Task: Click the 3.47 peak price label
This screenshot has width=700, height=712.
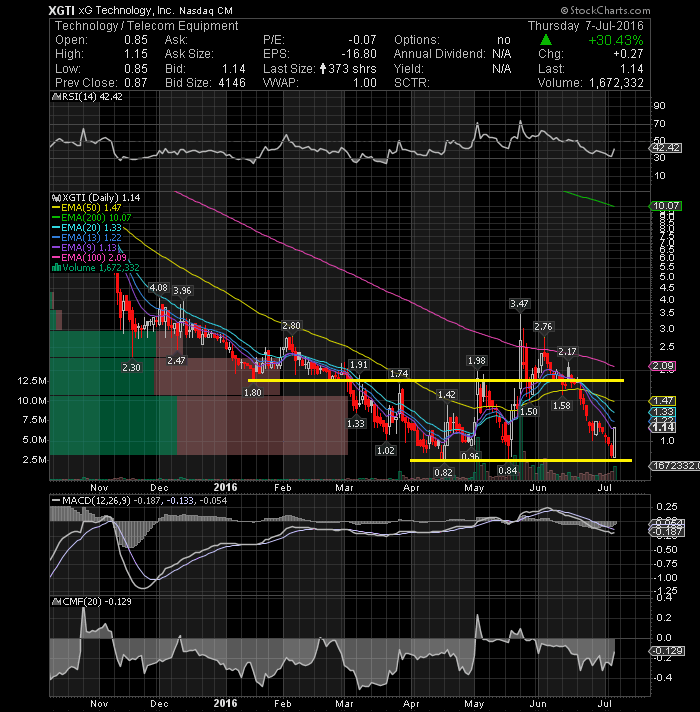Action: (519, 304)
